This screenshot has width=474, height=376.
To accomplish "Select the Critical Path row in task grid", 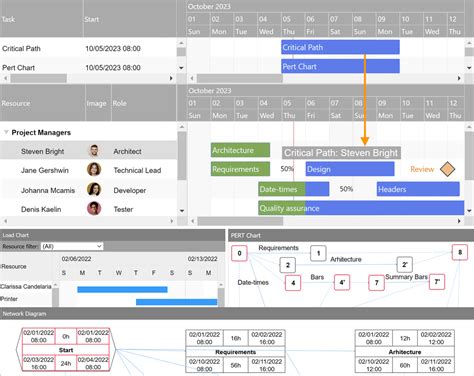I will point(88,48).
